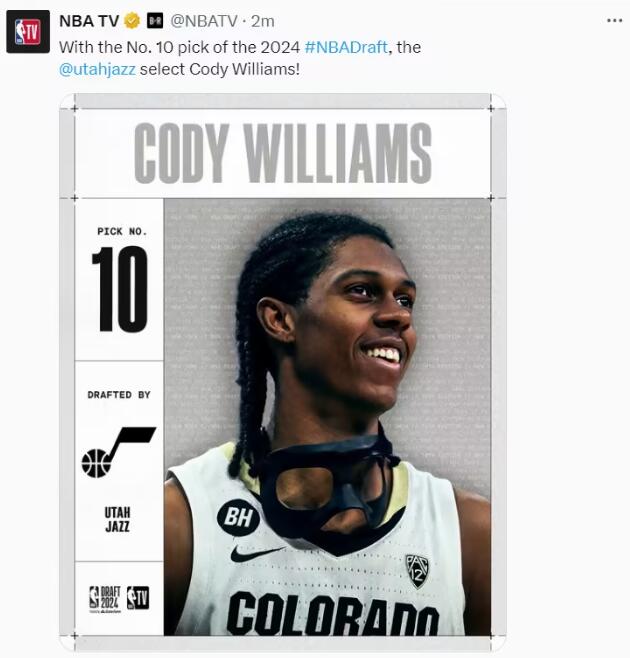Click the Utah Jazz note logo
Screen dimensions: 630x658
(119, 452)
